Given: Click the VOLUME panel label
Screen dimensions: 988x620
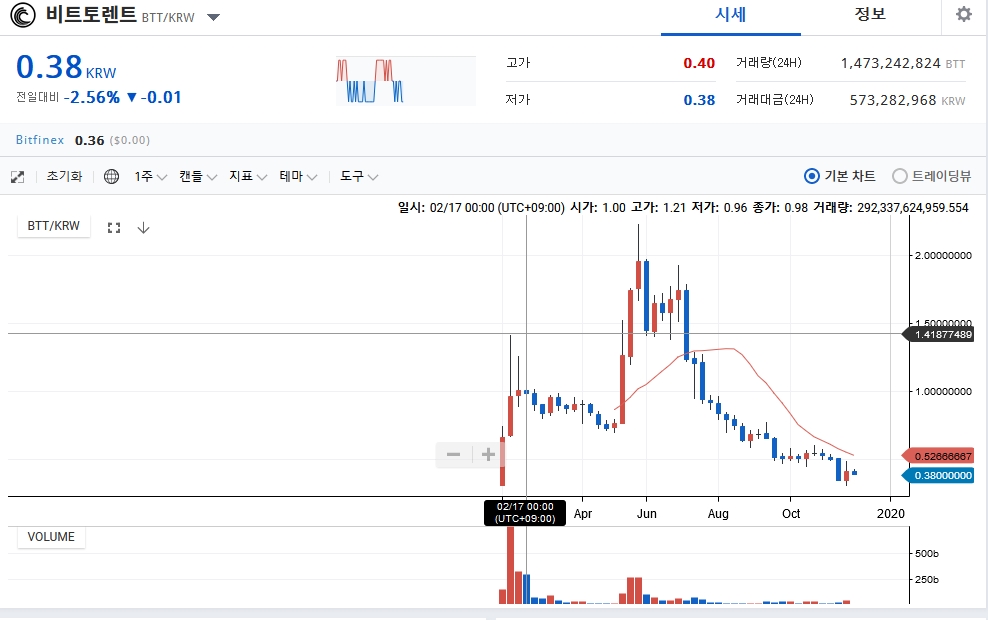Looking at the screenshot, I should (51, 537).
